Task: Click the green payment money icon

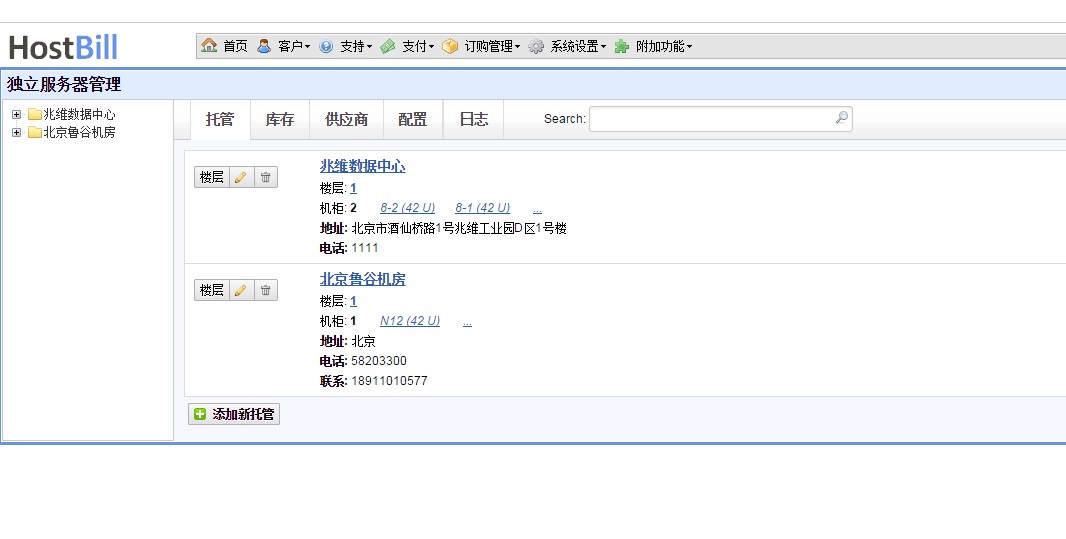Action: coord(388,46)
